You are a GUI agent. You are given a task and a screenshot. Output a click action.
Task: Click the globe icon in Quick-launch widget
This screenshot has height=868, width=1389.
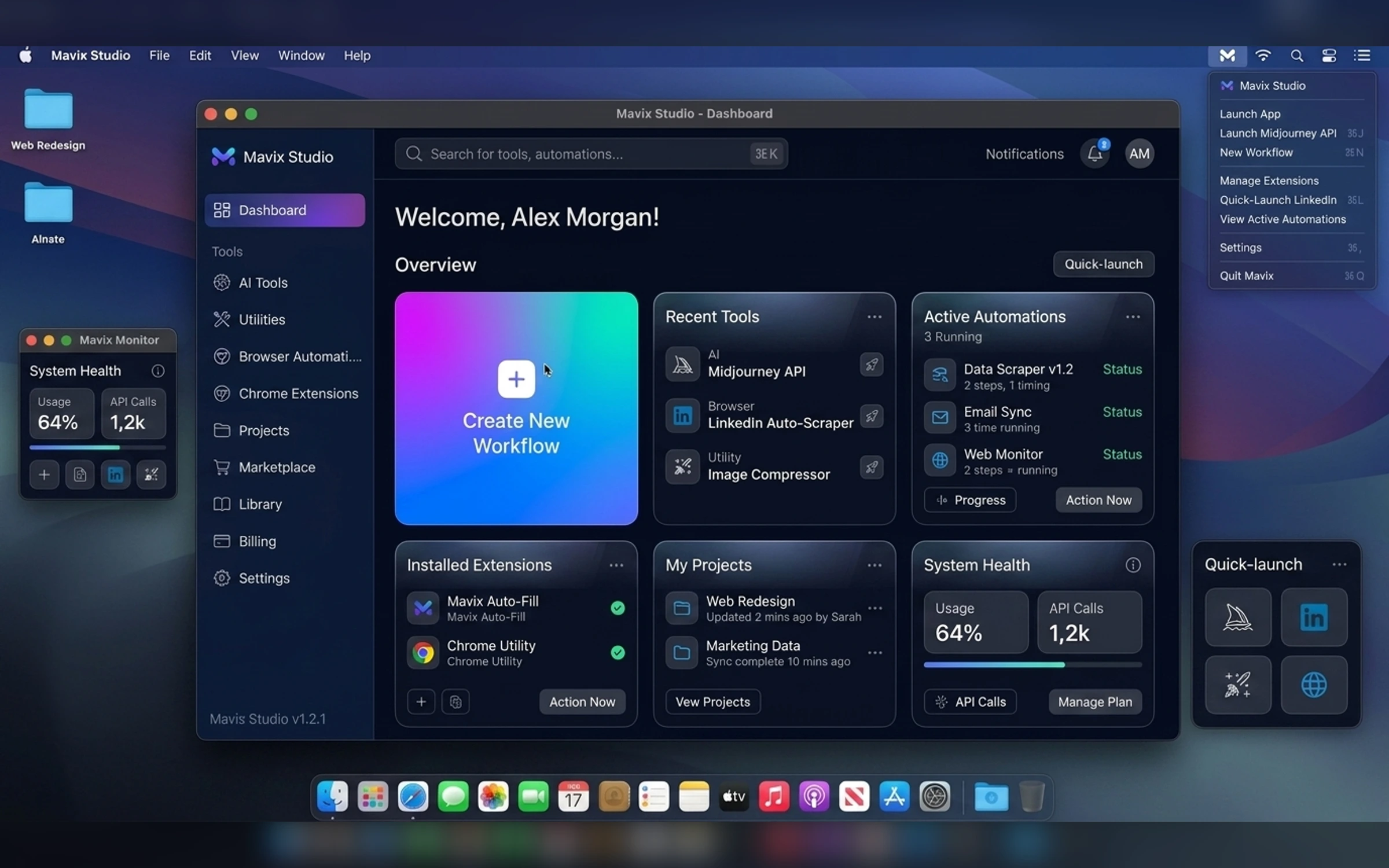pyautogui.click(x=1314, y=685)
